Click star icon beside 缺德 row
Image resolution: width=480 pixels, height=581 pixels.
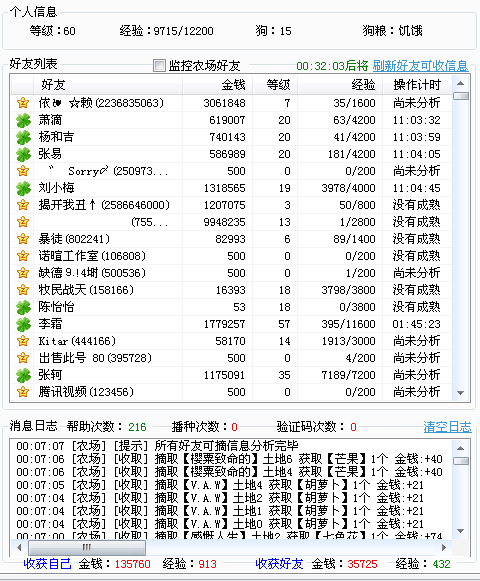23,273
